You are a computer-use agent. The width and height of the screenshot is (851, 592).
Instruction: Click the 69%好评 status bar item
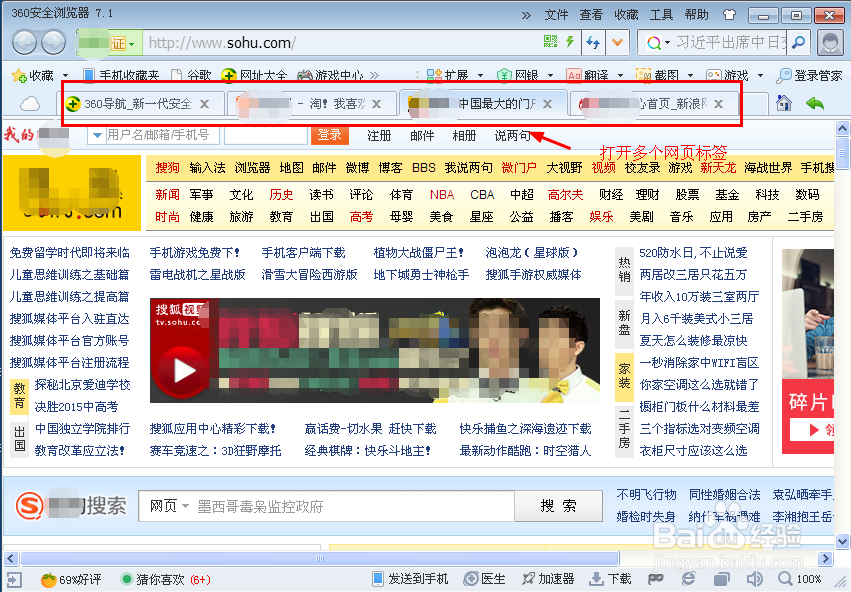[71, 580]
